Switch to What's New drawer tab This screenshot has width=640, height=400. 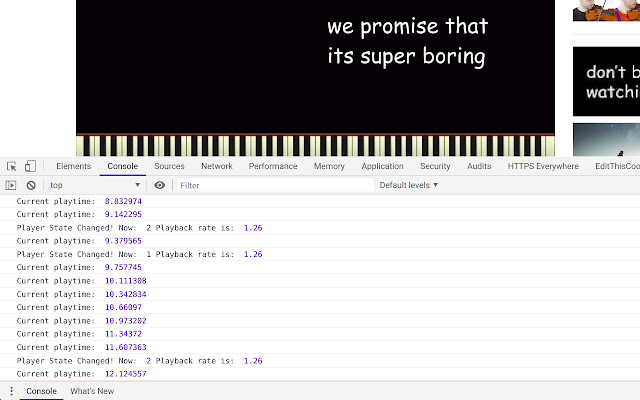[x=92, y=391]
